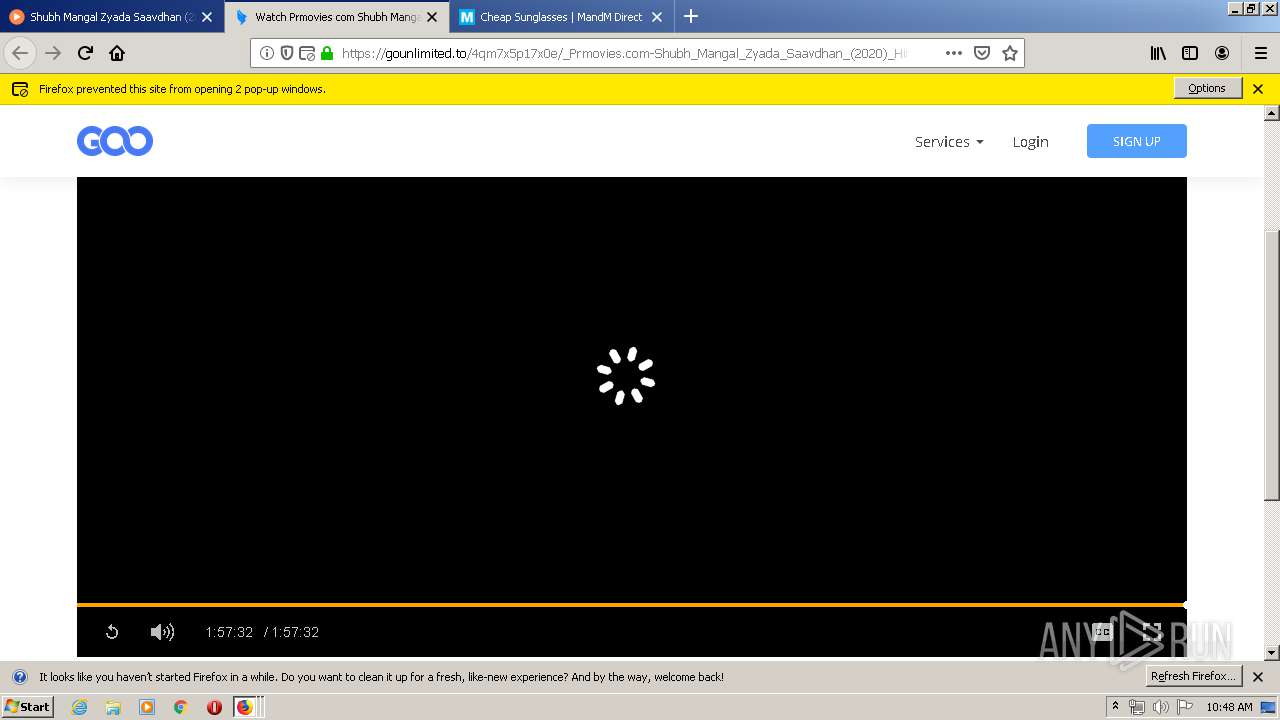This screenshot has height=720, width=1280.
Task: Click the browser Back arrow button
Action: [20, 53]
